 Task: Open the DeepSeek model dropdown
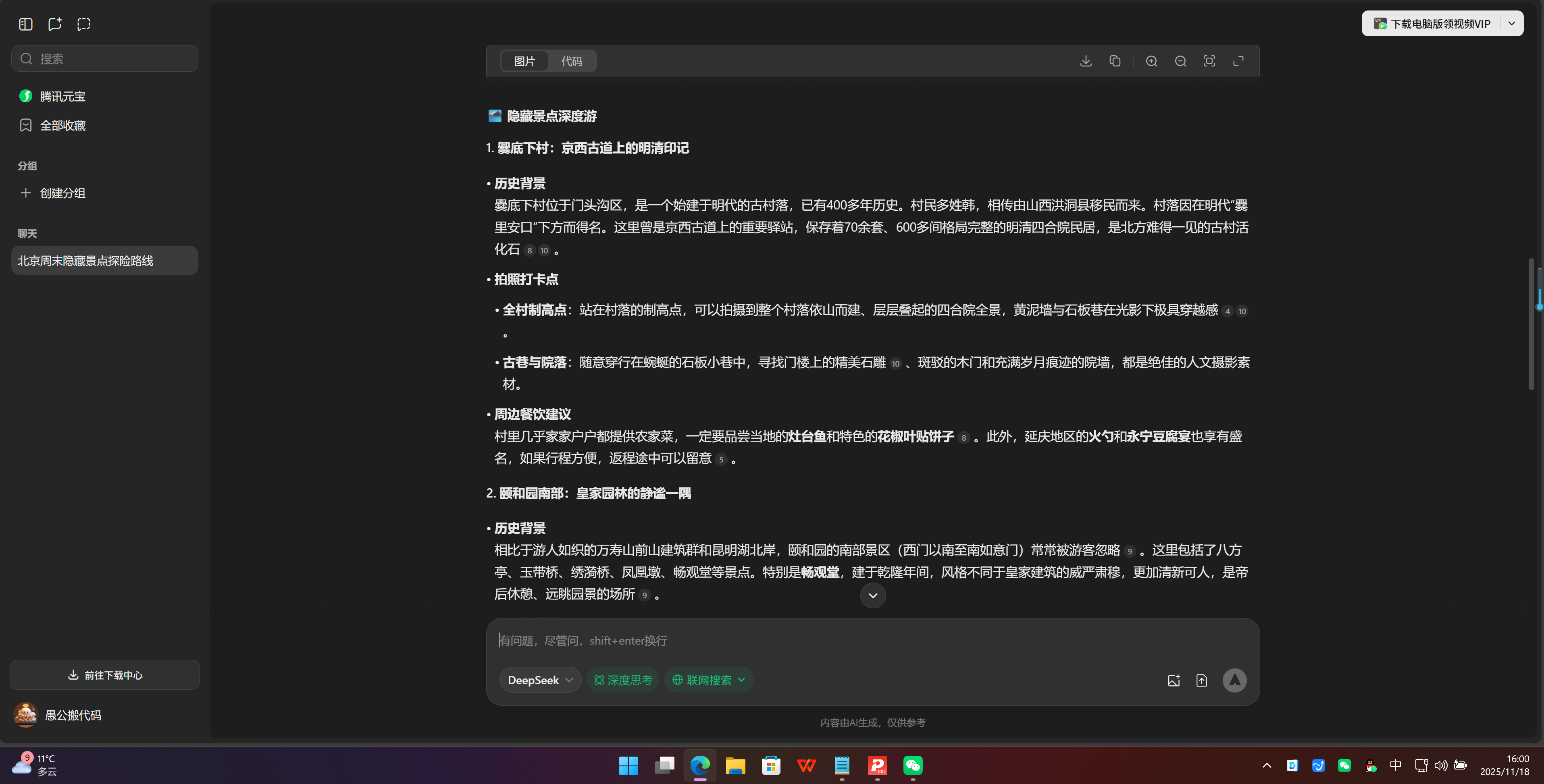point(539,680)
